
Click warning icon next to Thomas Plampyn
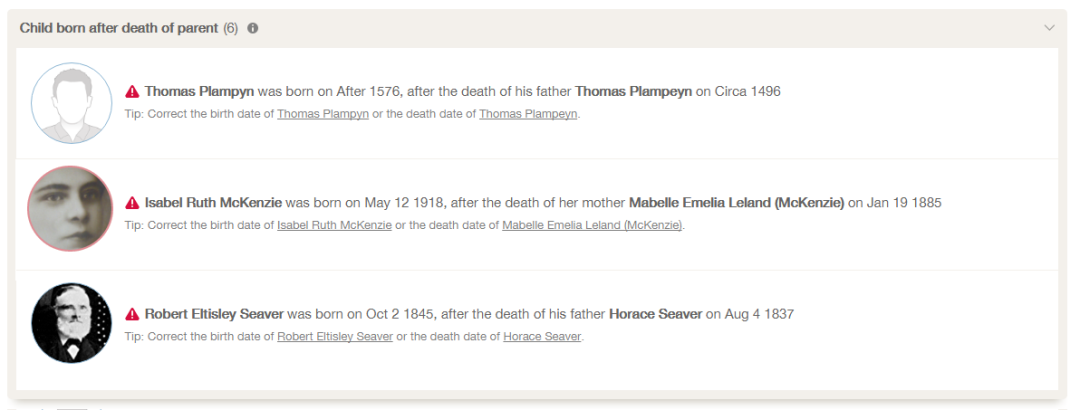click(x=132, y=91)
